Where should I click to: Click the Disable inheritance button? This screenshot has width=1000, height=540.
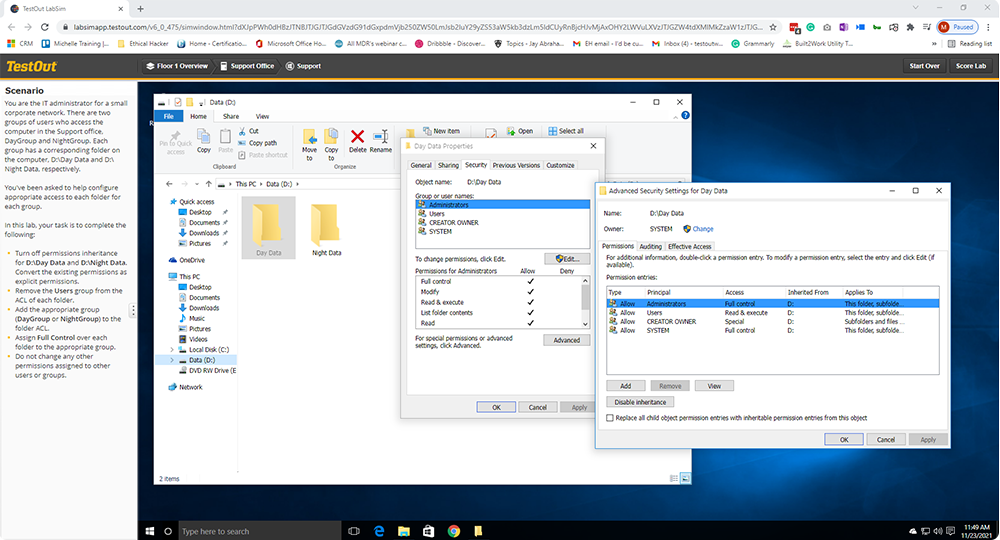point(640,402)
